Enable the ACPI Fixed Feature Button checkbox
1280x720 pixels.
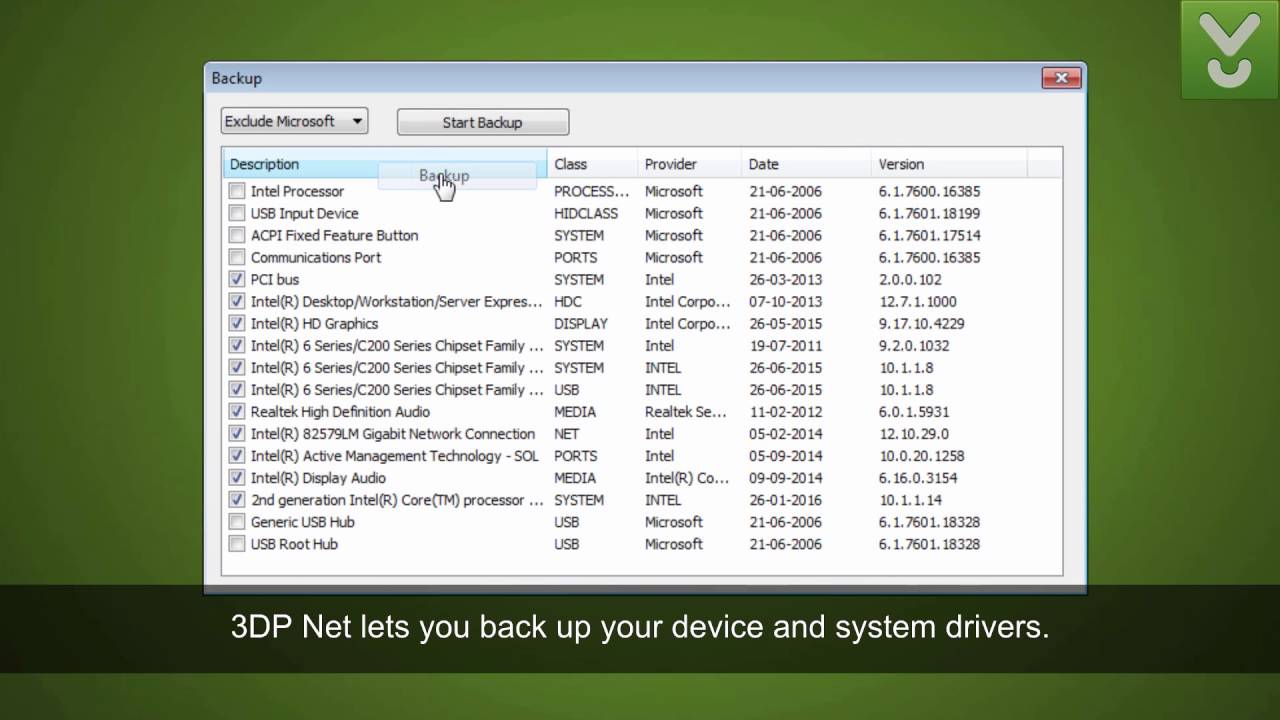pos(237,235)
